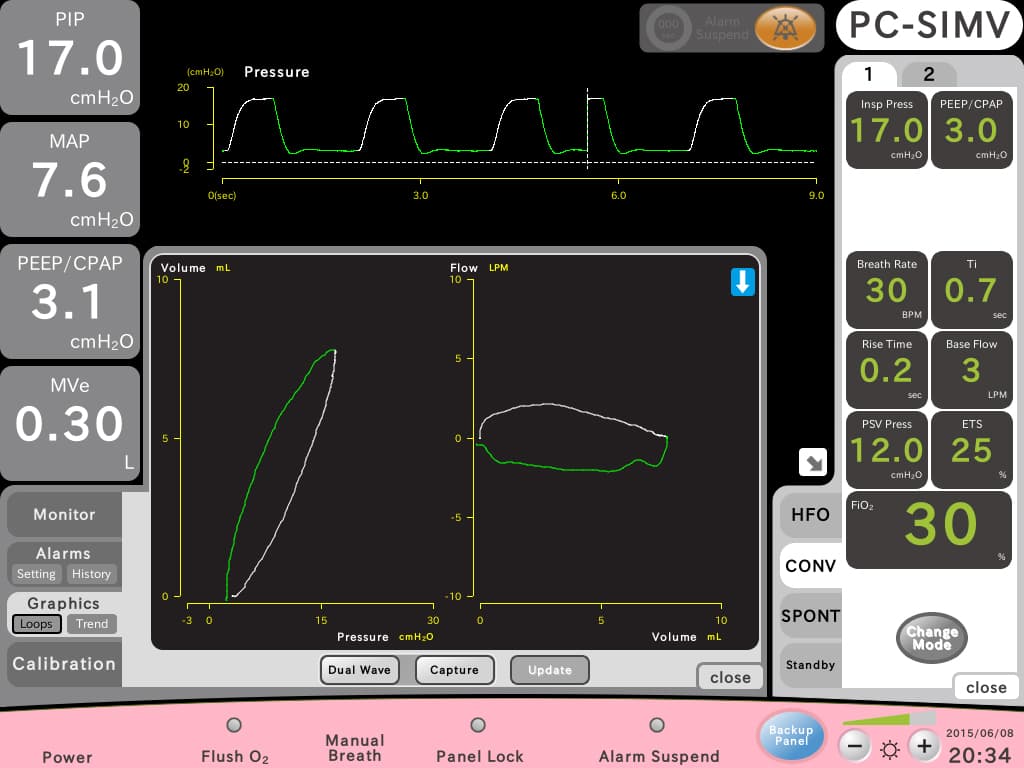The height and width of the screenshot is (768, 1024).
Task: Open the Calibration menu
Action: (65, 664)
